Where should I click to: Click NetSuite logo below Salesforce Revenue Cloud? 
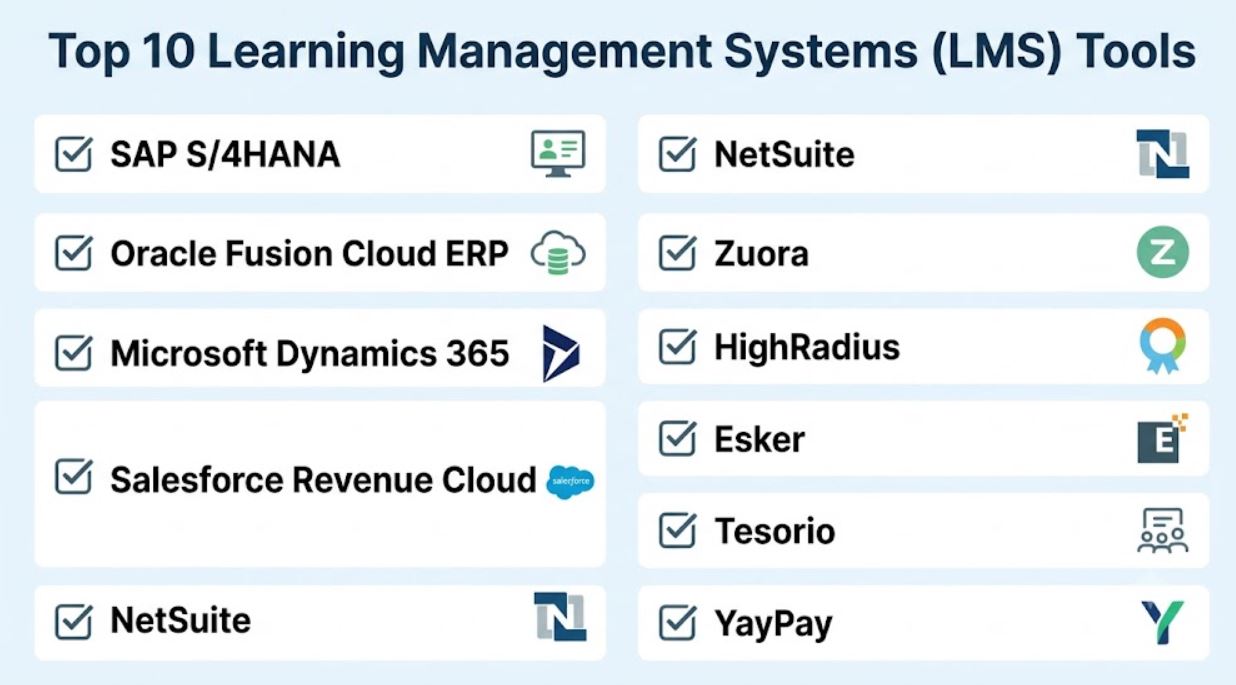tap(560, 616)
